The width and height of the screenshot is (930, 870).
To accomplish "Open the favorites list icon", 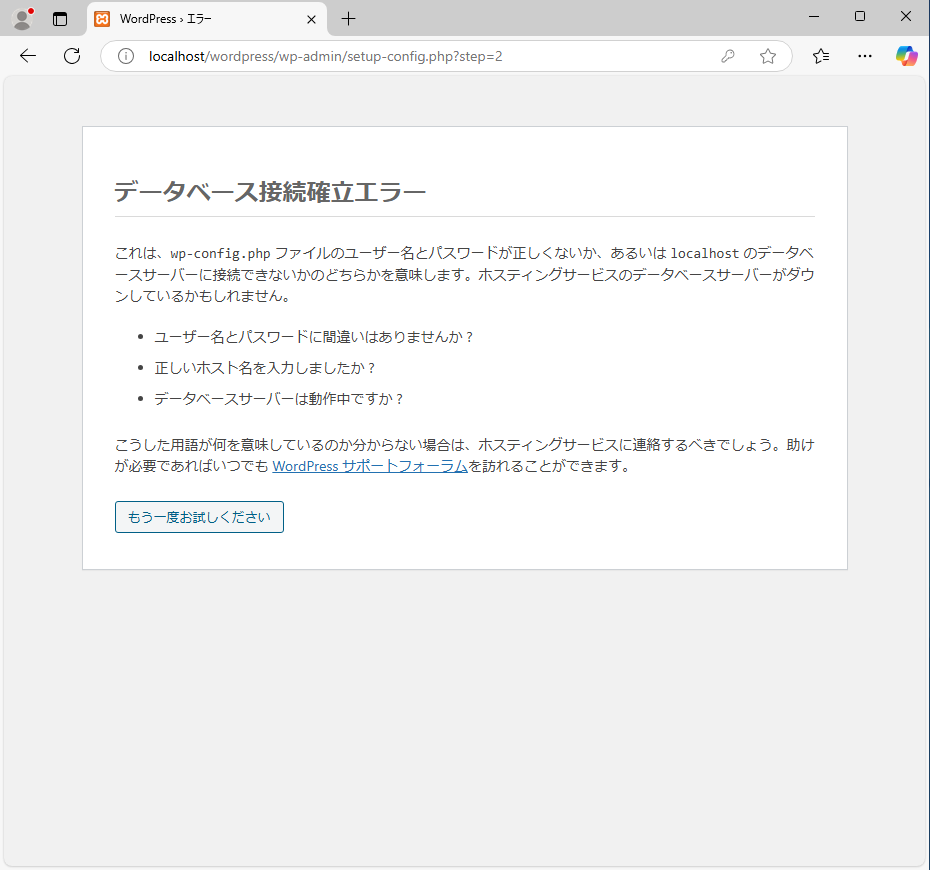I will click(x=821, y=56).
